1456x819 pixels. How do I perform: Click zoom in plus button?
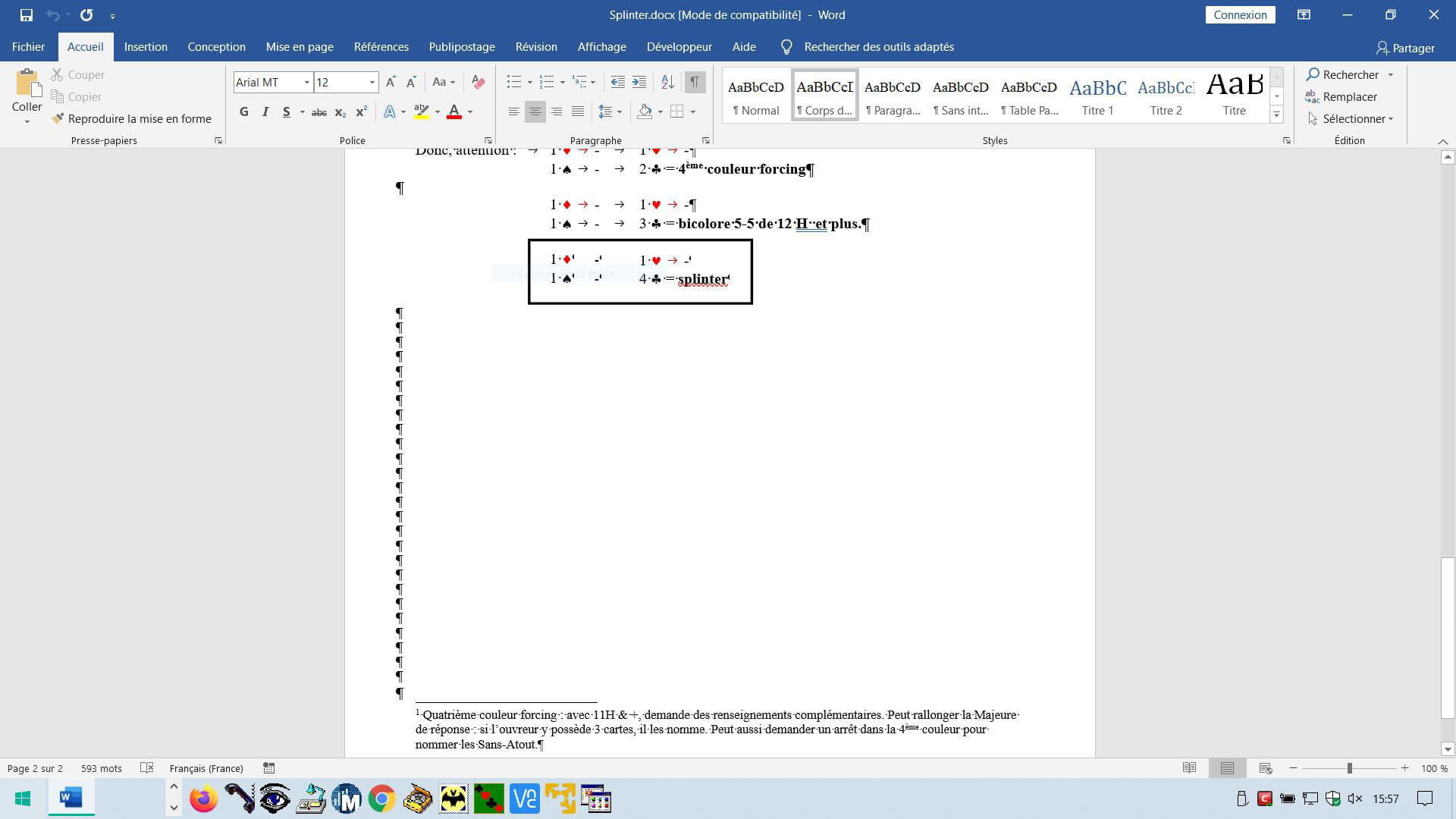tap(1404, 768)
